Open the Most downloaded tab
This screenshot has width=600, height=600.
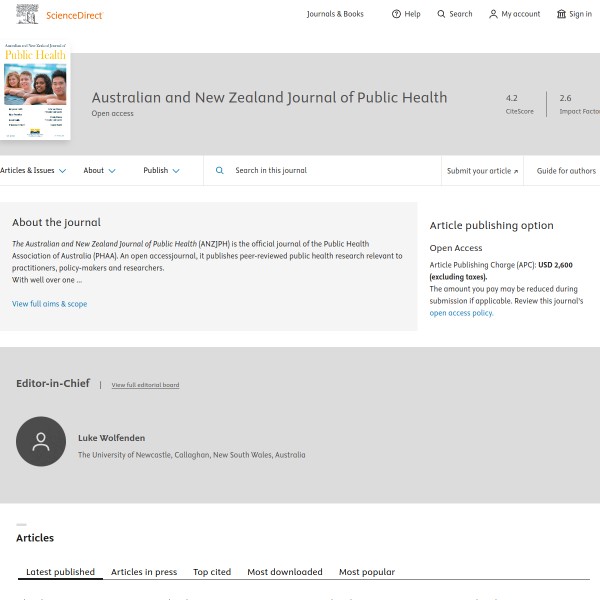pyautogui.click(x=285, y=572)
